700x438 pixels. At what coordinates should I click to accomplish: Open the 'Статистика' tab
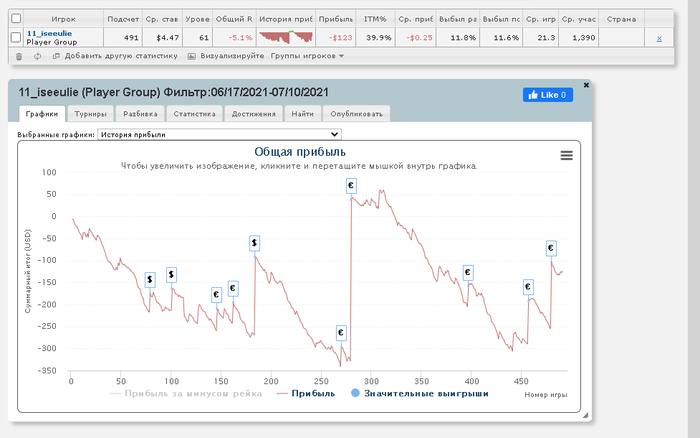pos(194,114)
